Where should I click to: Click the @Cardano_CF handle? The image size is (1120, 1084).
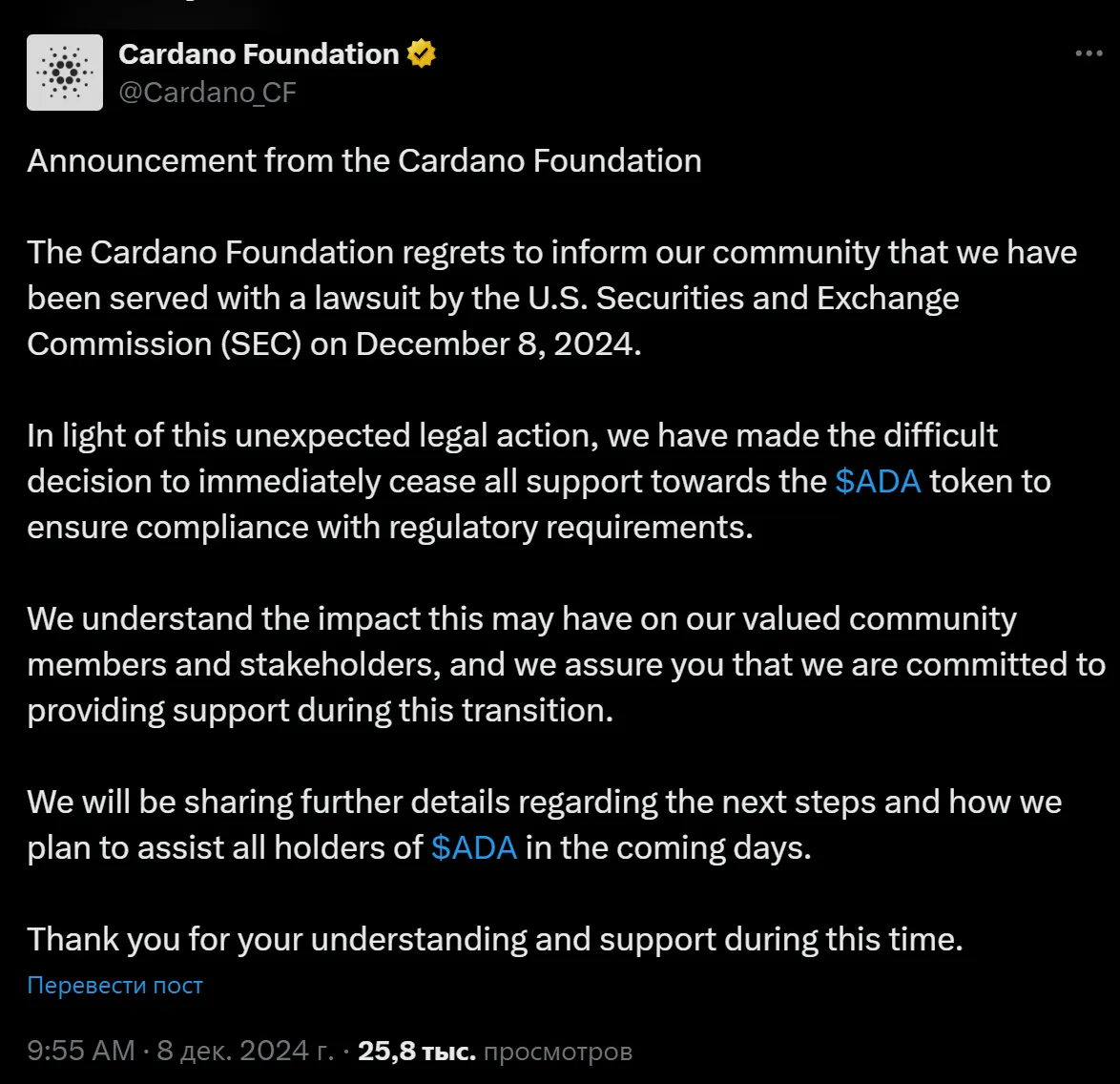click(x=207, y=93)
